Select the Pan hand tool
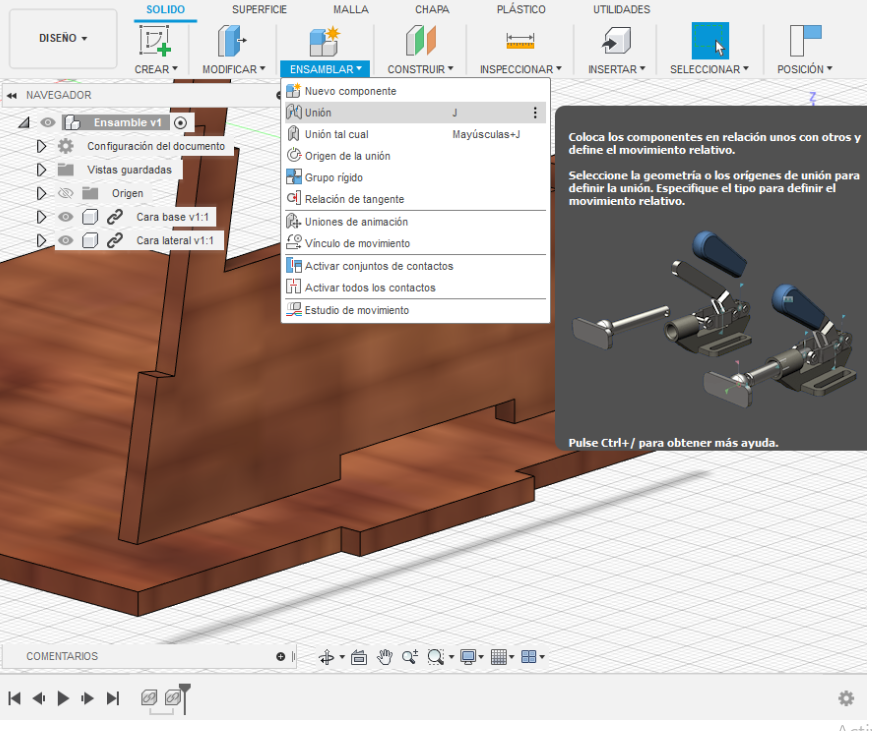Image resolution: width=872 pixels, height=731 pixels. tap(384, 657)
